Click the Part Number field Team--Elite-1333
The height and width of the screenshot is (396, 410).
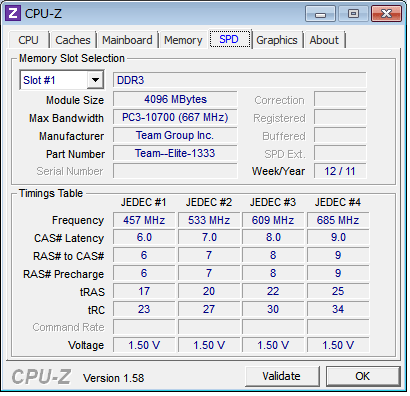click(x=175, y=153)
